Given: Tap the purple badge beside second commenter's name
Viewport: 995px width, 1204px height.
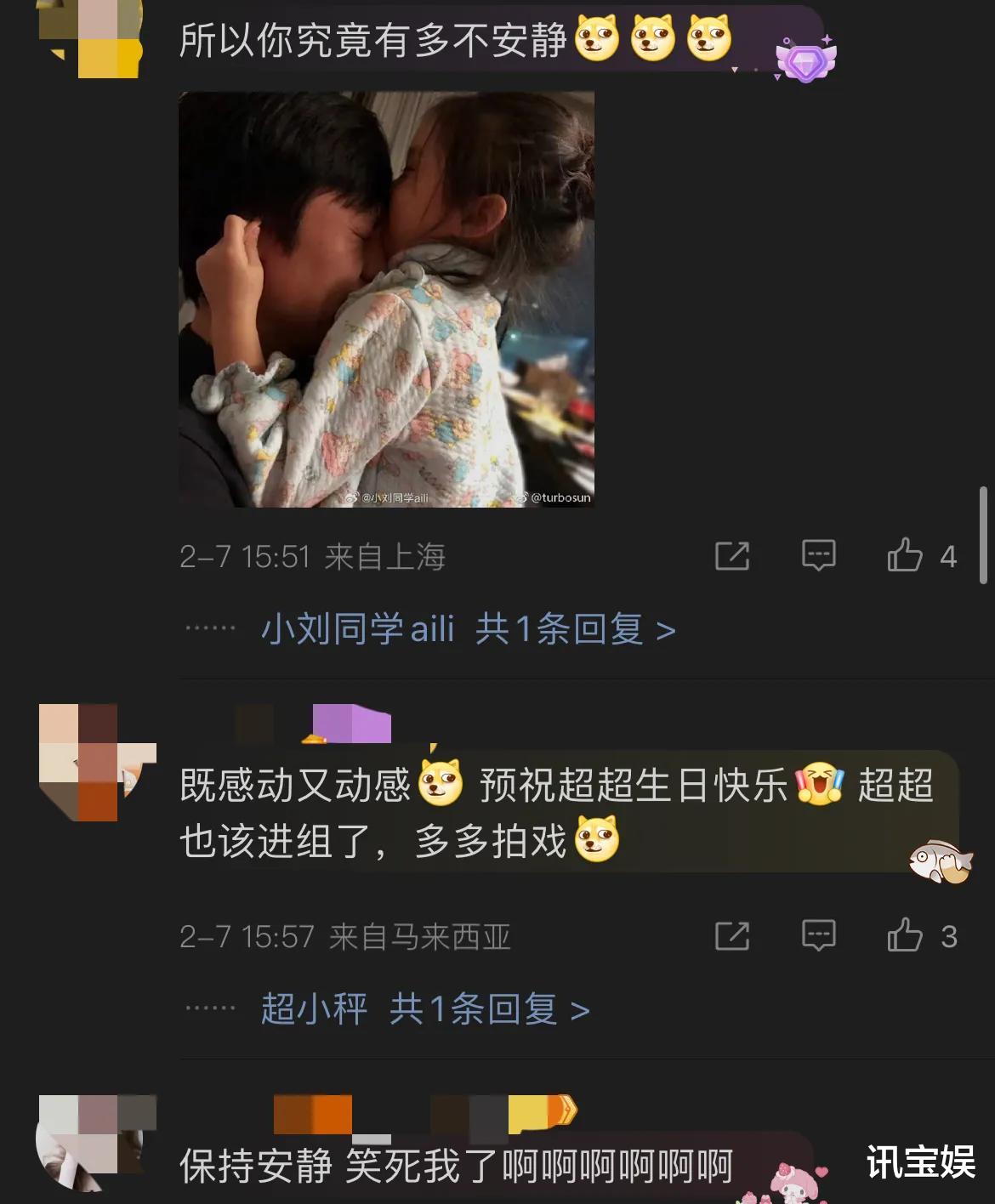Looking at the screenshot, I should pos(351,724).
